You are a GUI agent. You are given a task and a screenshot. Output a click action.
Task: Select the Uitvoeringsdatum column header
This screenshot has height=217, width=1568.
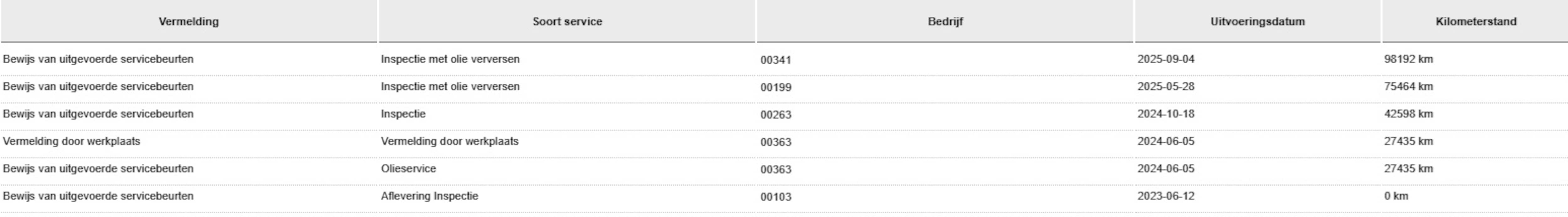tap(1257, 22)
